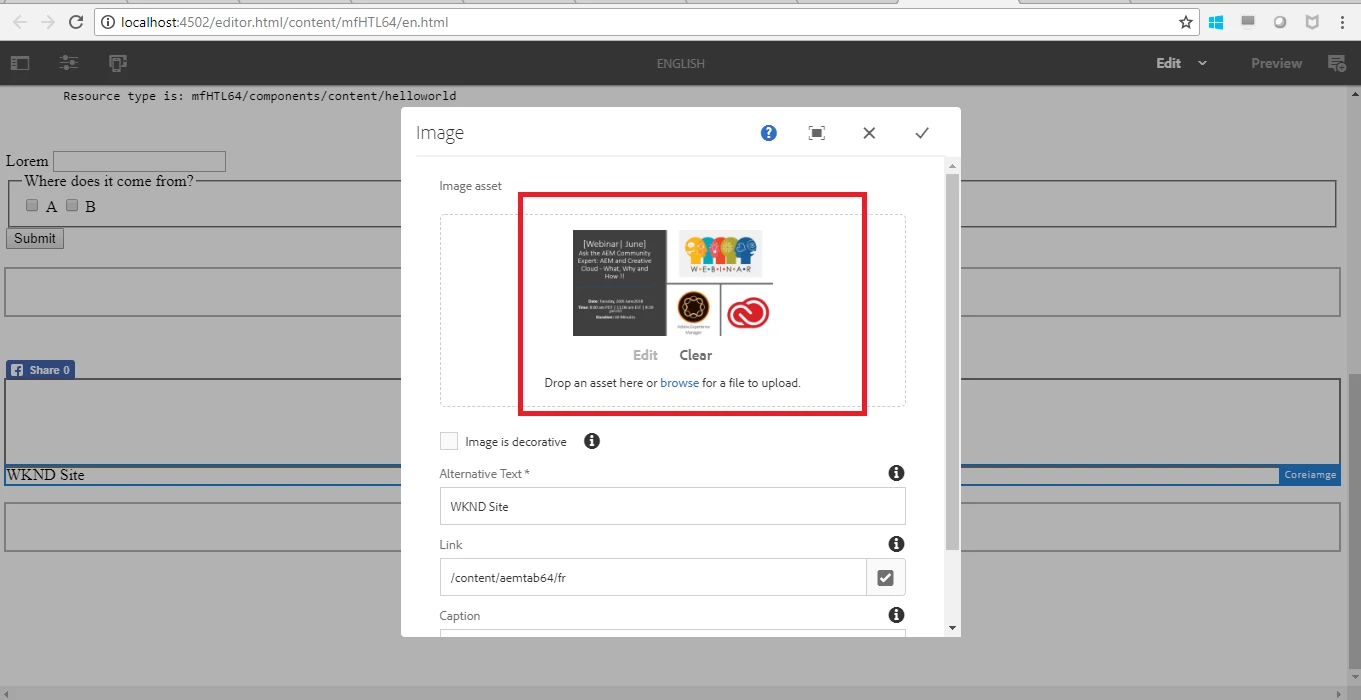Click the Link path input field
Viewport: 1361px width, 700px height.
click(x=653, y=577)
